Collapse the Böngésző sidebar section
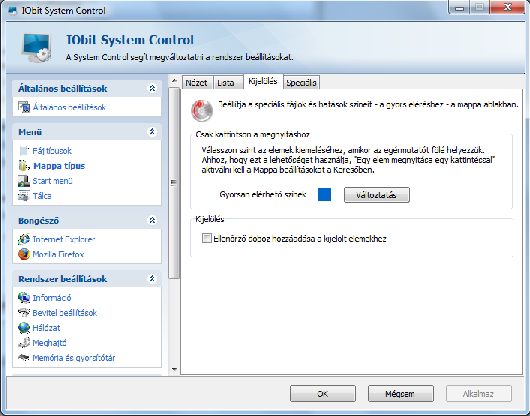The height and width of the screenshot is (416, 530). 152,220
